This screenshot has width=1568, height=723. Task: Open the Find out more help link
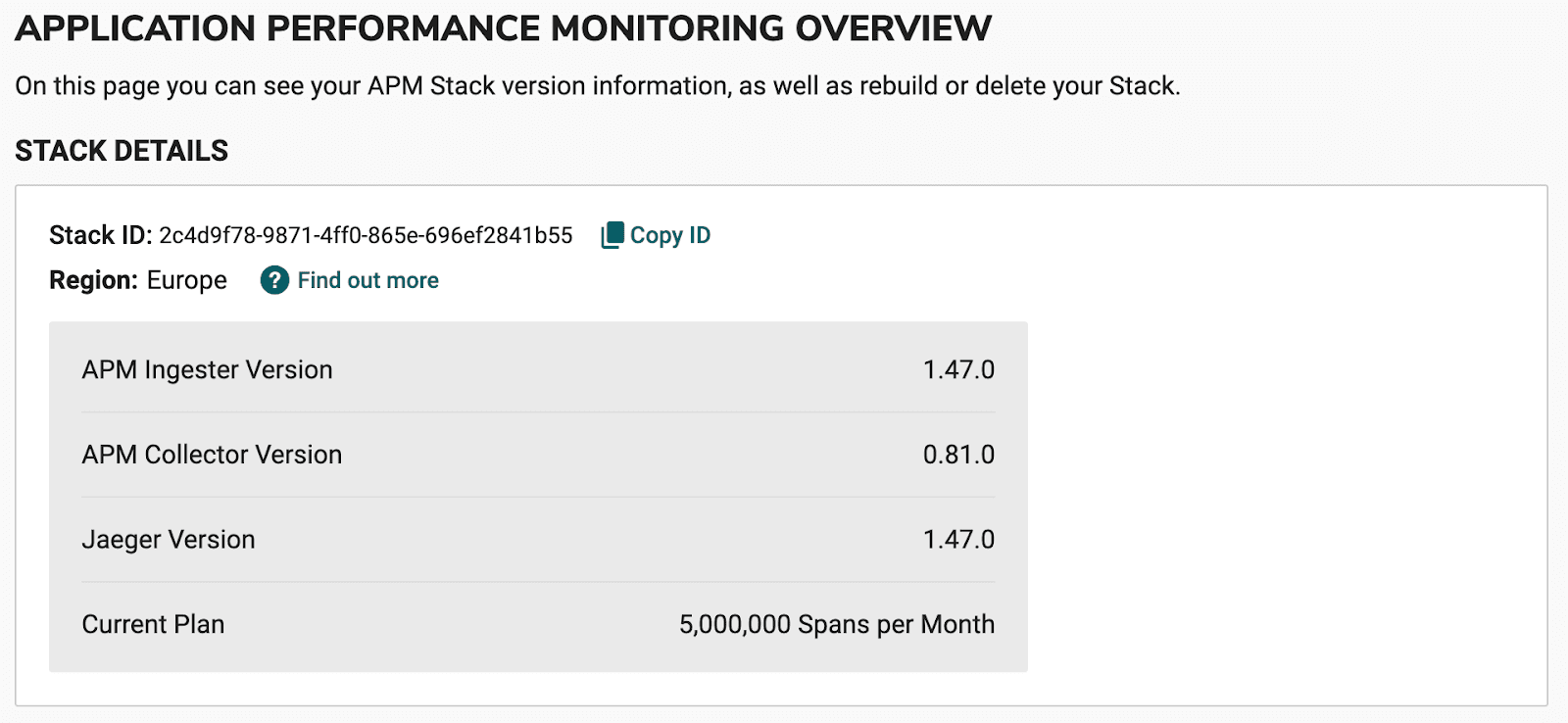coord(367,281)
